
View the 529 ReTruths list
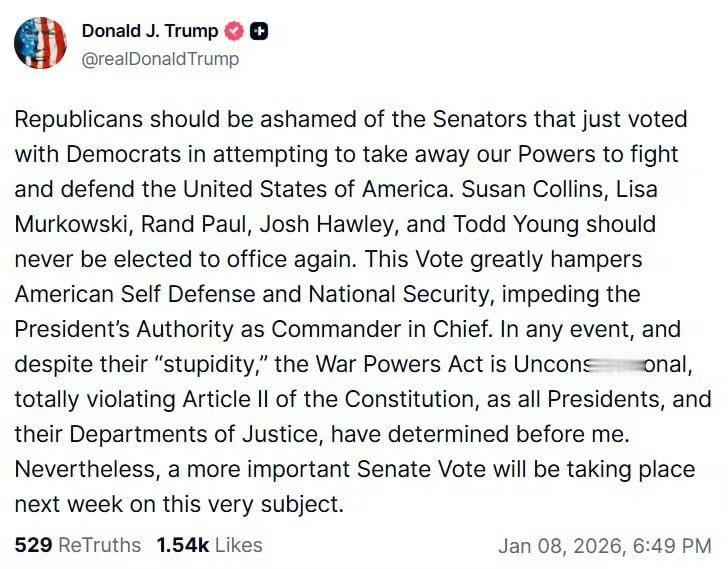[78, 545]
